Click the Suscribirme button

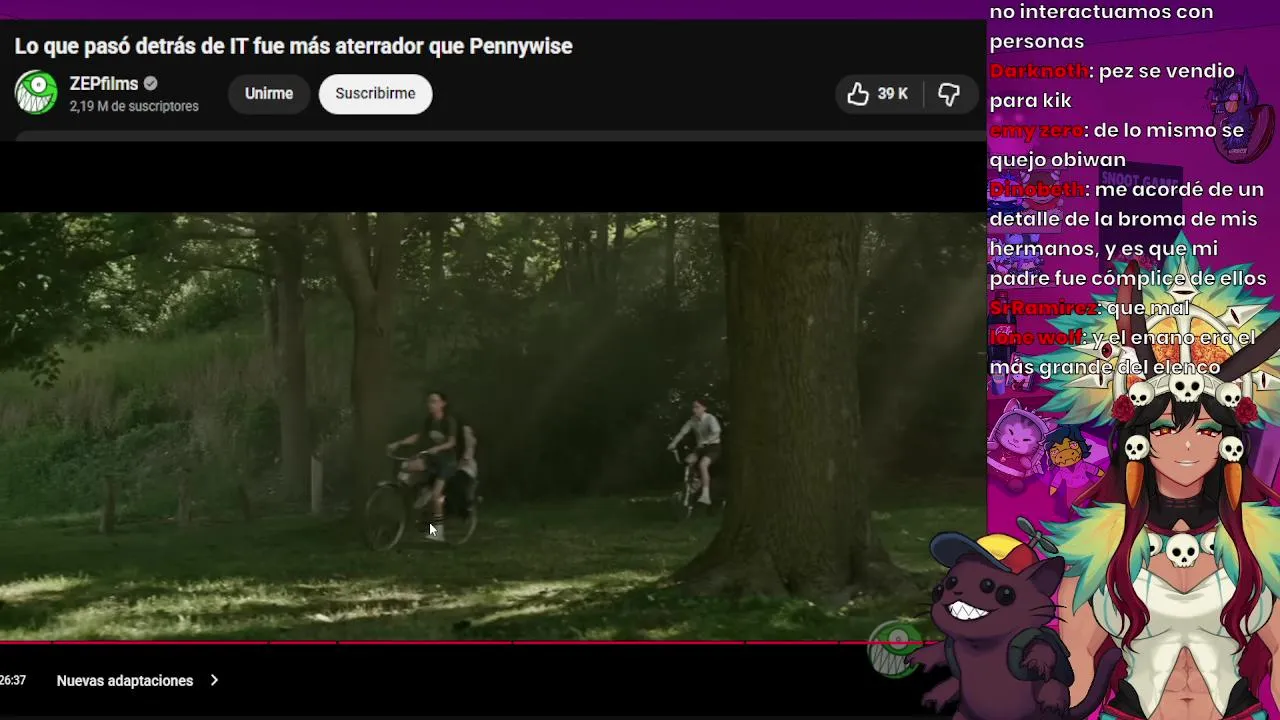point(375,94)
